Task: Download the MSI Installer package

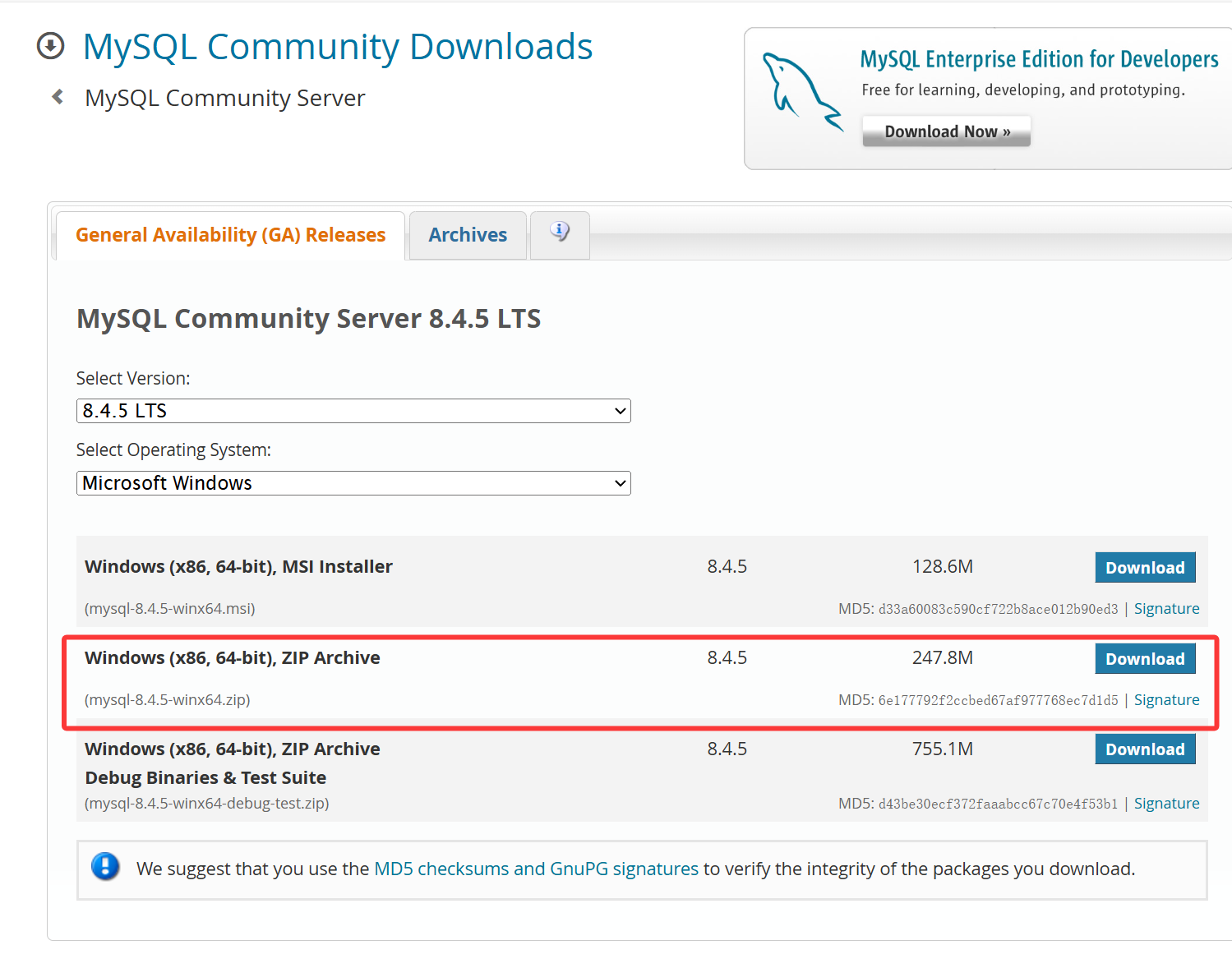Action: [x=1145, y=568]
